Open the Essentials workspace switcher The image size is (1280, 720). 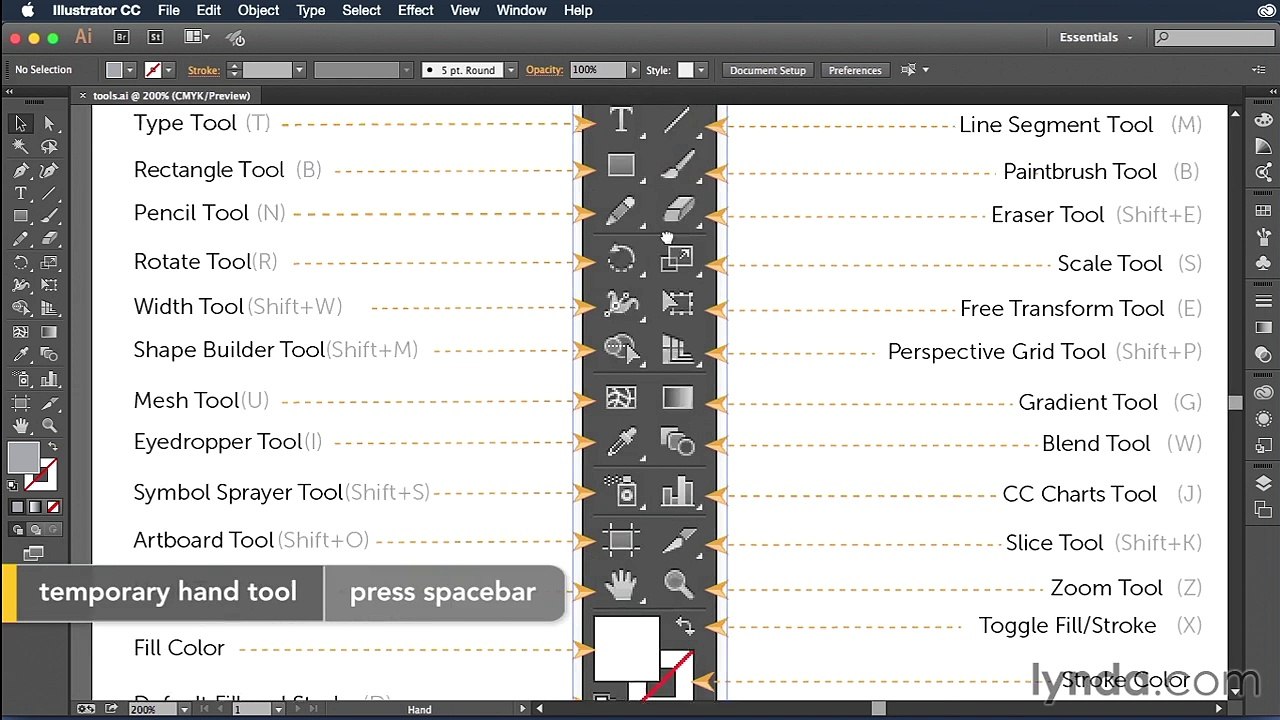[x=1096, y=37]
